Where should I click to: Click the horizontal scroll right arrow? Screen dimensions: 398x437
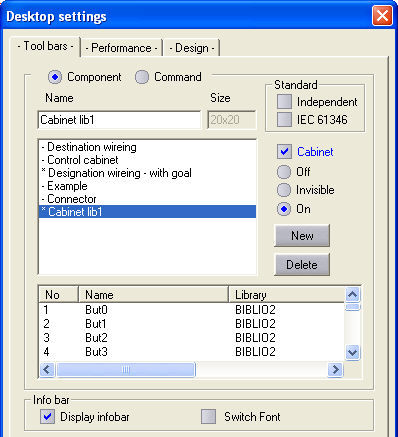pyautogui.click(x=335, y=369)
